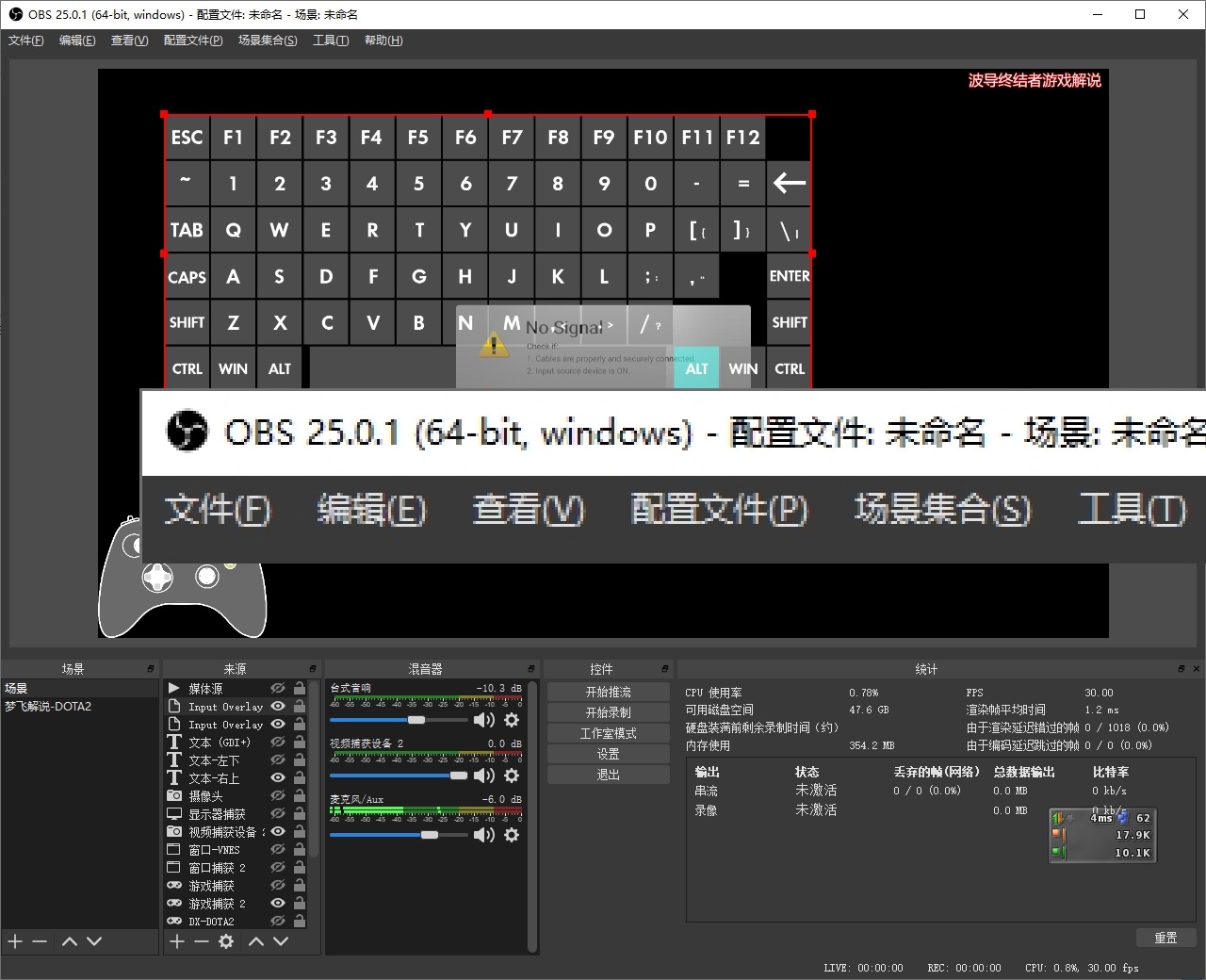Open 文件(F) in the top menu bar
Image resolution: width=1206 pixels, height=980 pixels.
[x=26, y=41]
